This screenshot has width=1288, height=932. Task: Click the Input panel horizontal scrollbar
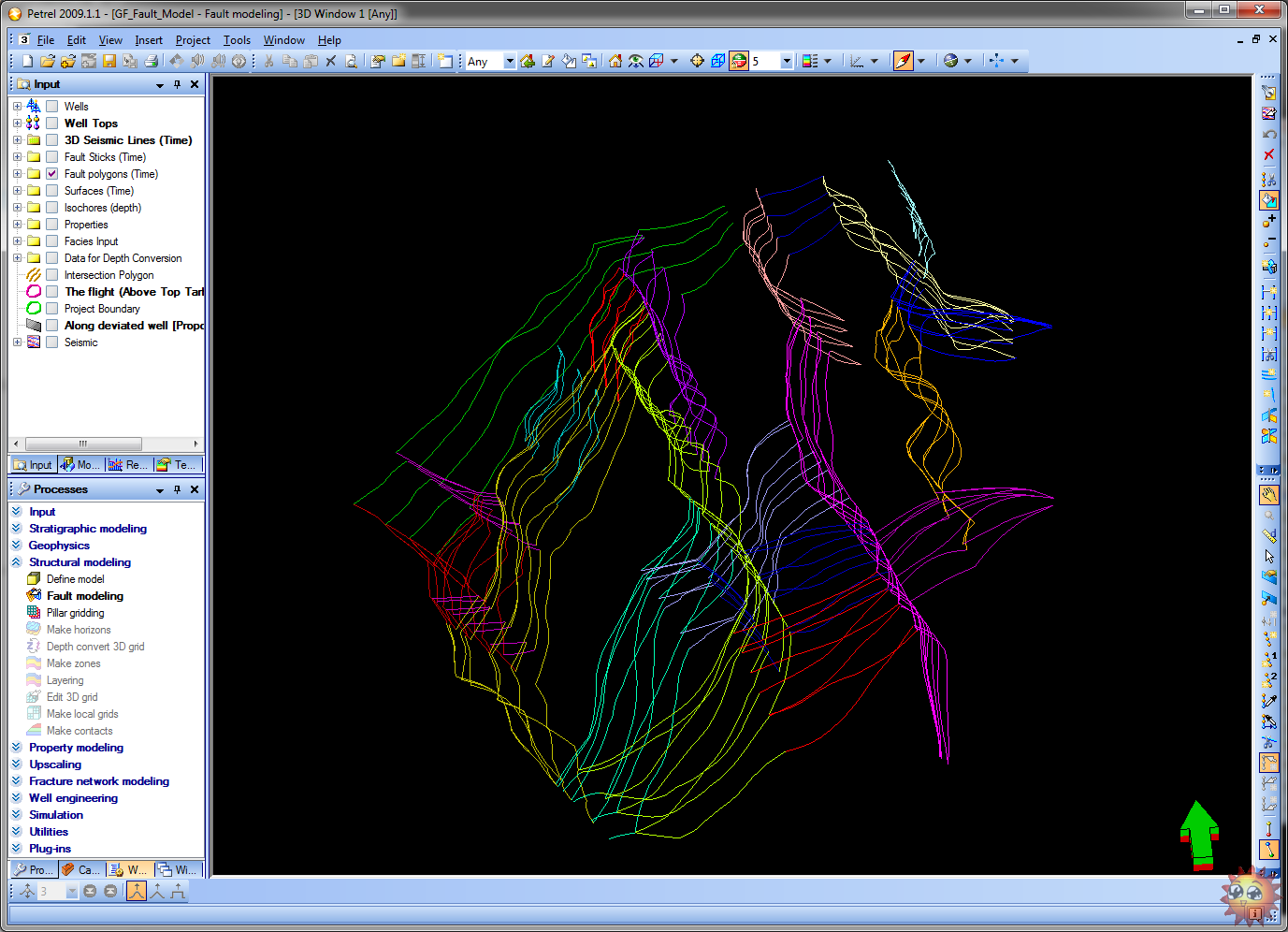click(83, 444)
